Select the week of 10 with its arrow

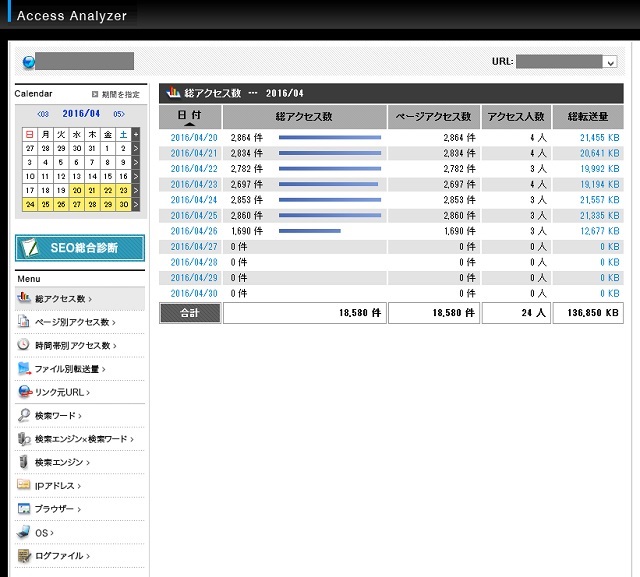pos(136,176)
